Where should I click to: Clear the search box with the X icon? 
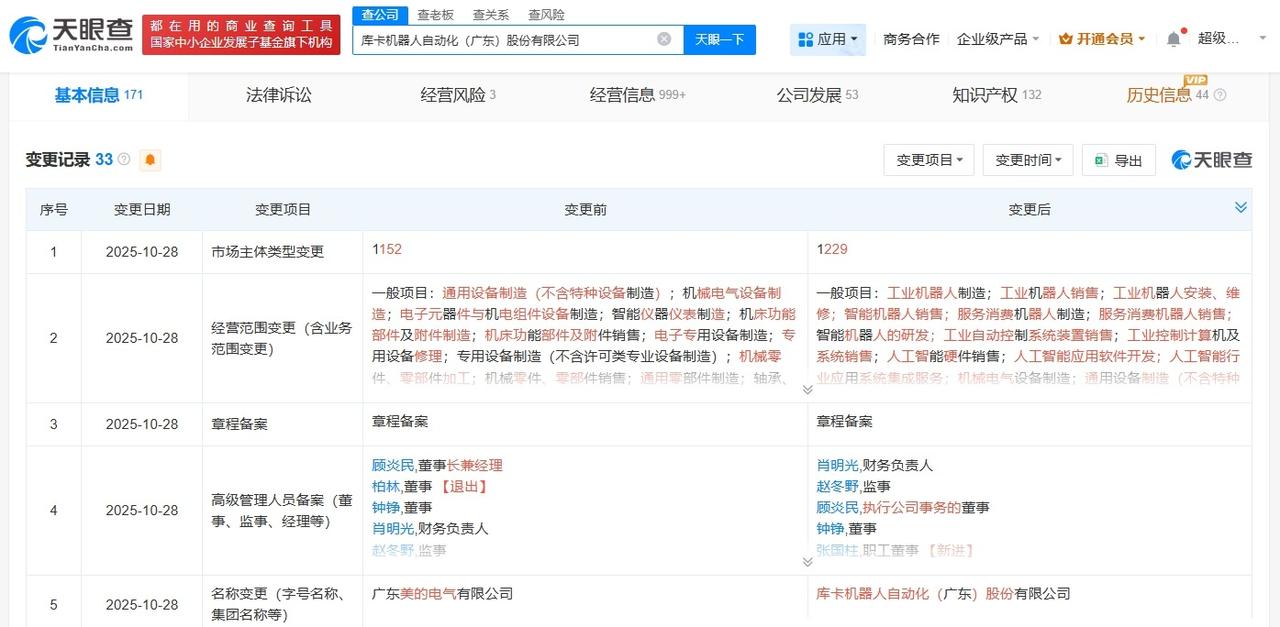[x=664, y=39]
